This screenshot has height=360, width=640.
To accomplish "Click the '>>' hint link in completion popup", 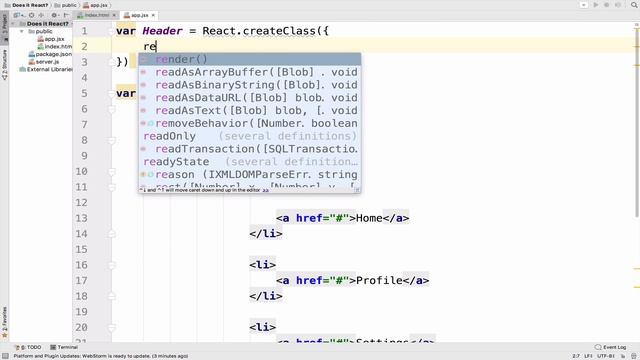I will [x=266, y=190].
